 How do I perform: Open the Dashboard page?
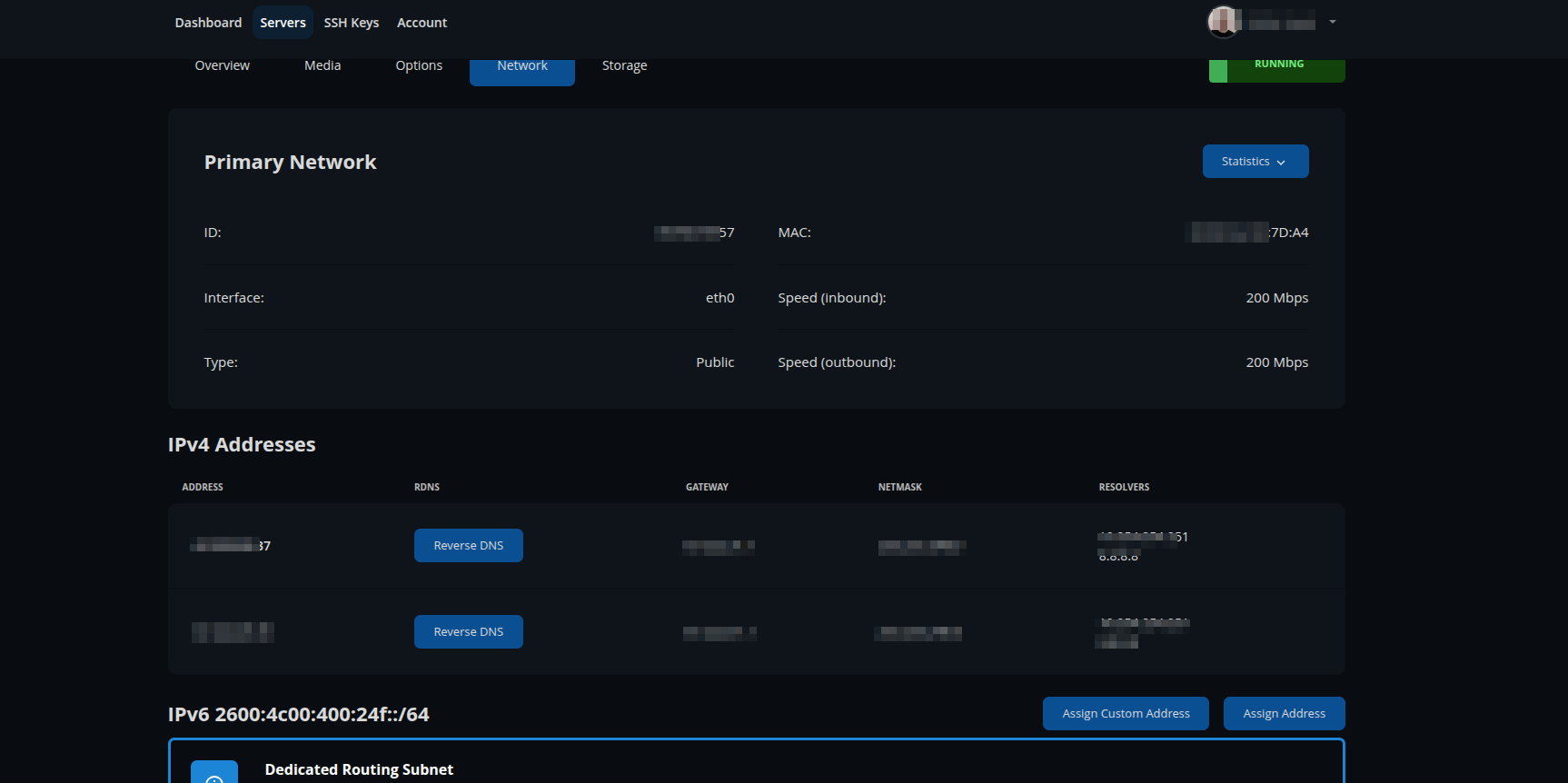tap(208, 23)
